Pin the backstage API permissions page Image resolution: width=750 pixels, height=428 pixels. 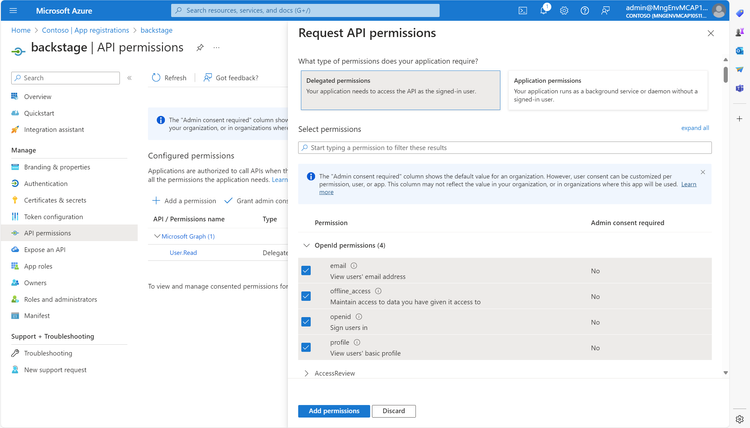(x=200, y=48)
